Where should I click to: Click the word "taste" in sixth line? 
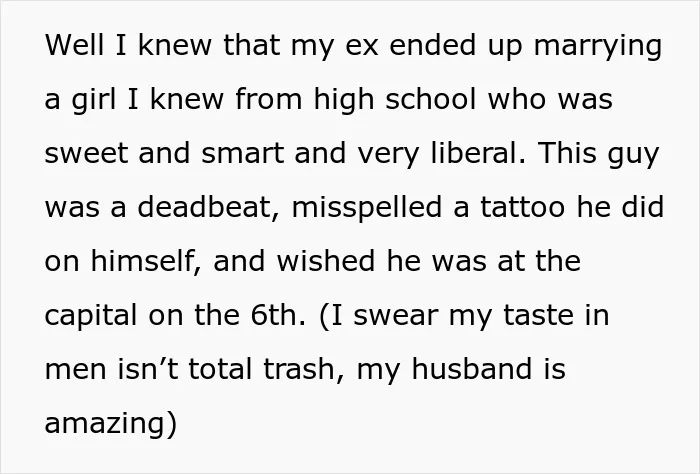click(538, 316)
